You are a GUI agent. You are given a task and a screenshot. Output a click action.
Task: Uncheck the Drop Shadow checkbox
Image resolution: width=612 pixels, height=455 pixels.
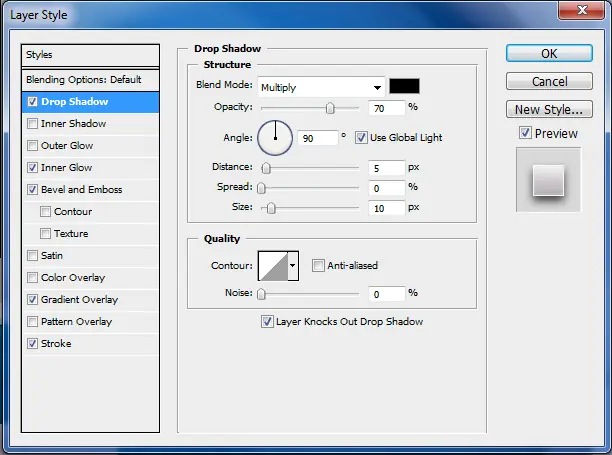[32, 102]
